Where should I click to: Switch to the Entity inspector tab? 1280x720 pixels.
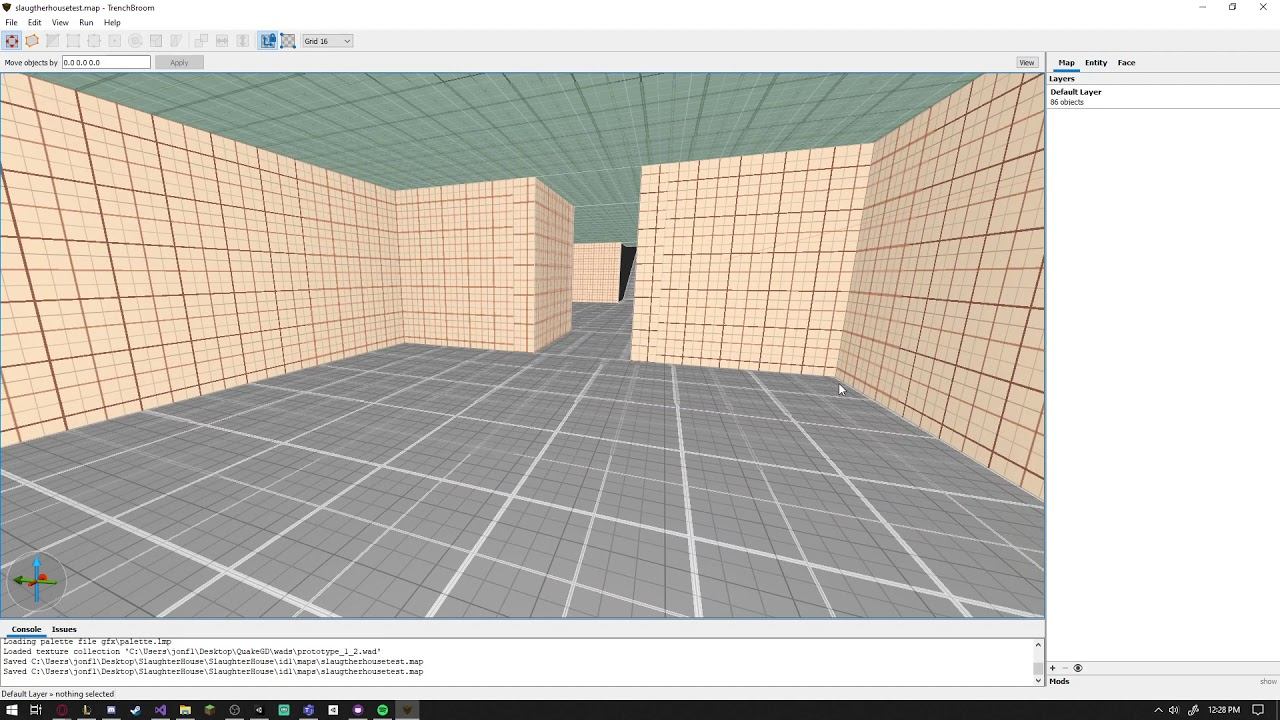[1096, 62]
